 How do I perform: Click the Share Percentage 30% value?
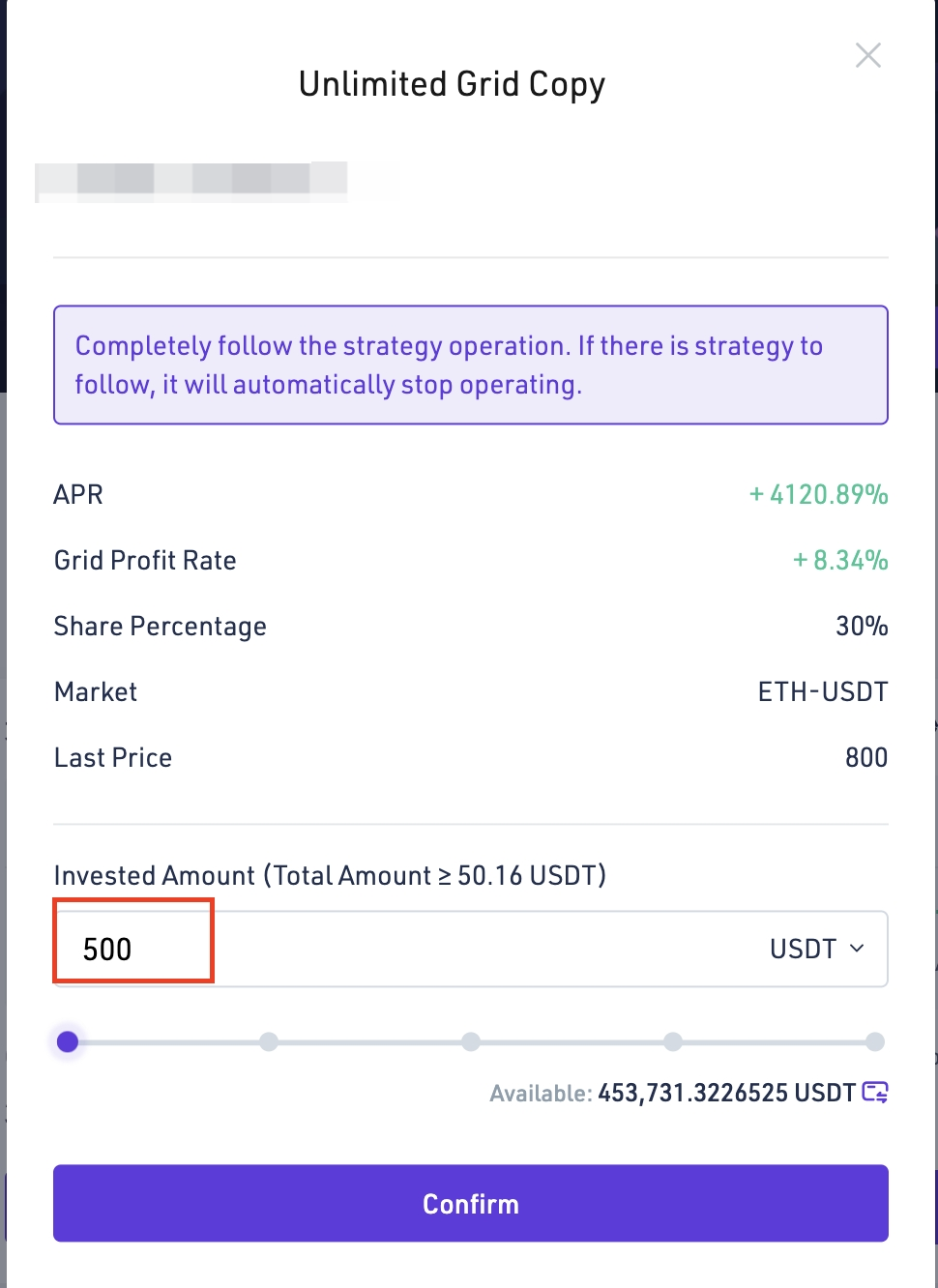[862, 626]
